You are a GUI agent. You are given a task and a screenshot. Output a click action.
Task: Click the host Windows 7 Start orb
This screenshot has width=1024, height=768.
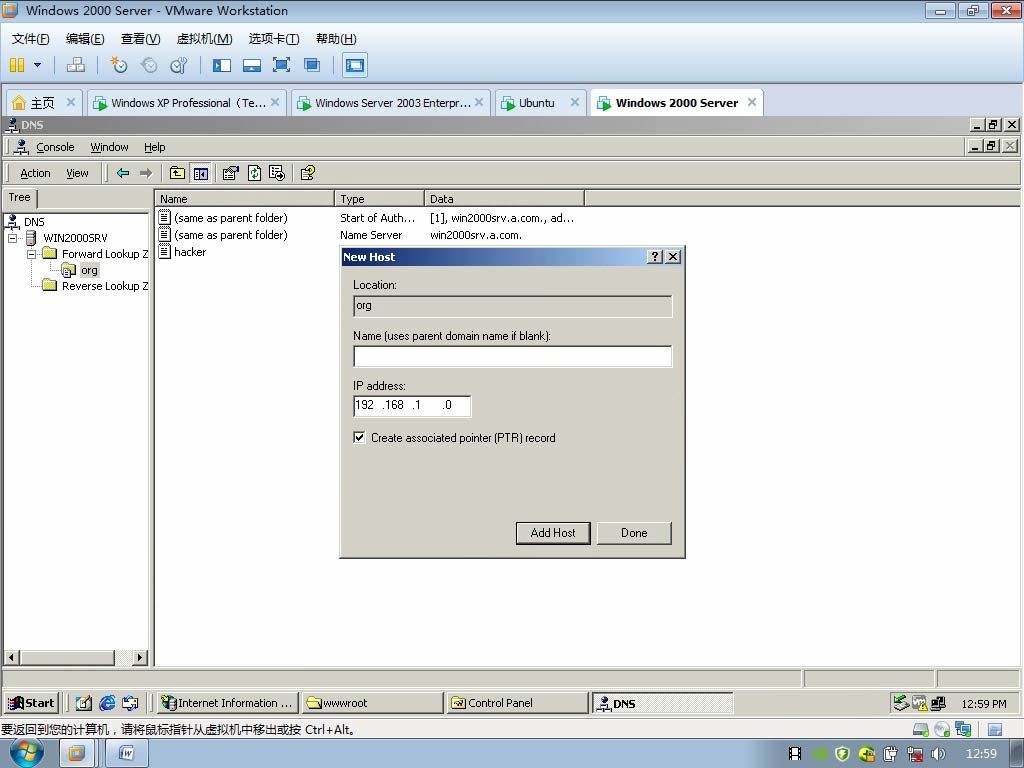click(x=27, y=753)
